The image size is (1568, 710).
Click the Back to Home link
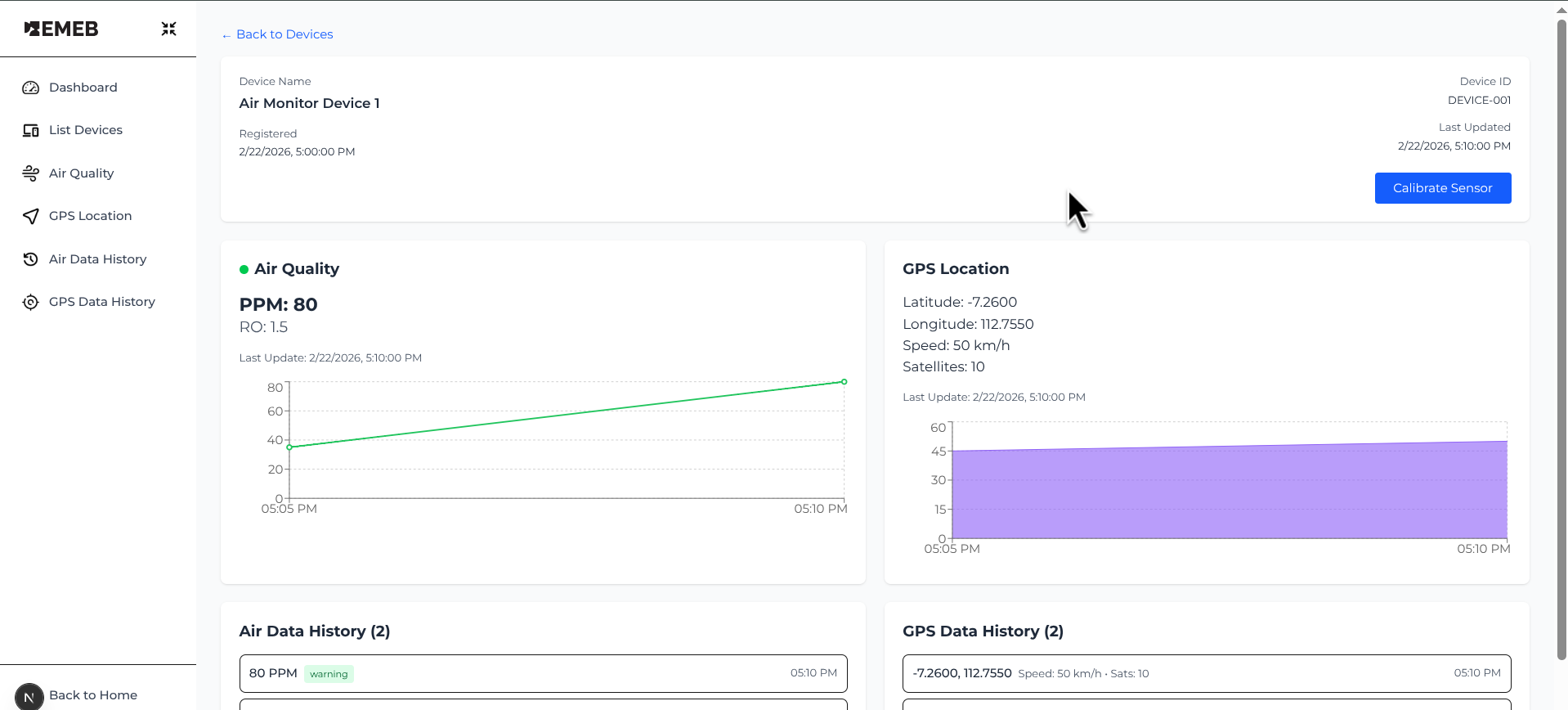click(93, 695)
